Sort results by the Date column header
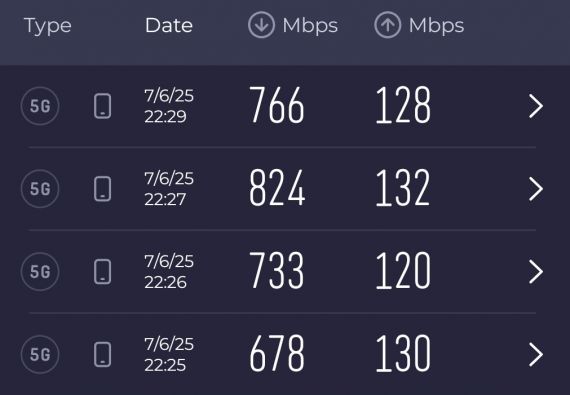The image size is (570, 395). pyautogui.click(x=169, y=25)
